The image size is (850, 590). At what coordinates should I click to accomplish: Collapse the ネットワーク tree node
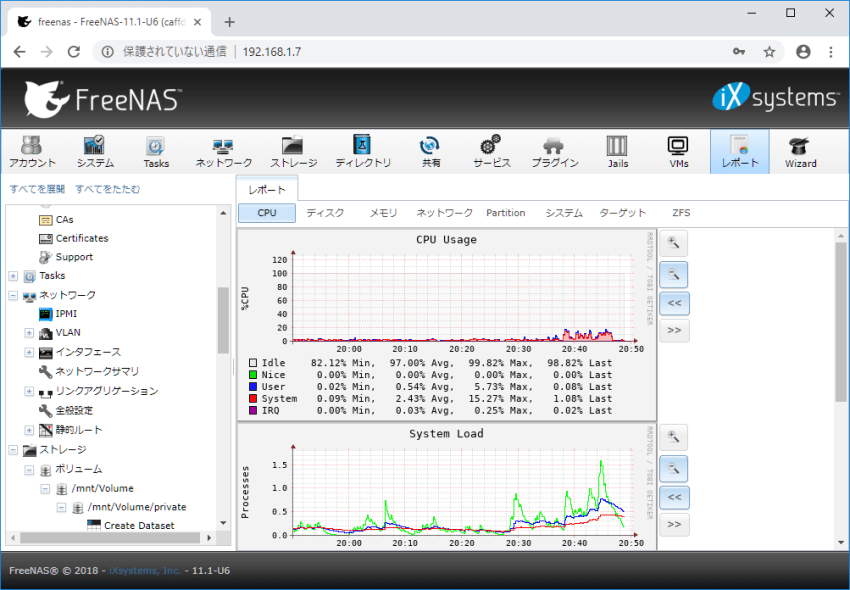13,296
